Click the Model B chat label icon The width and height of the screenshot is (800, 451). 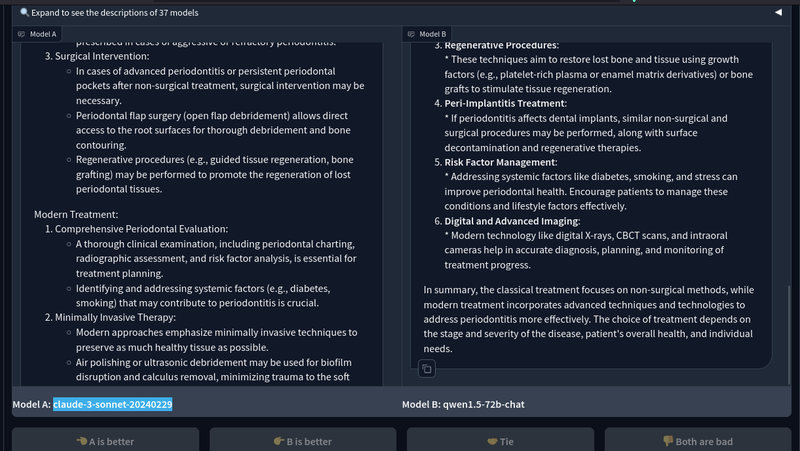[x=412, y=34]
